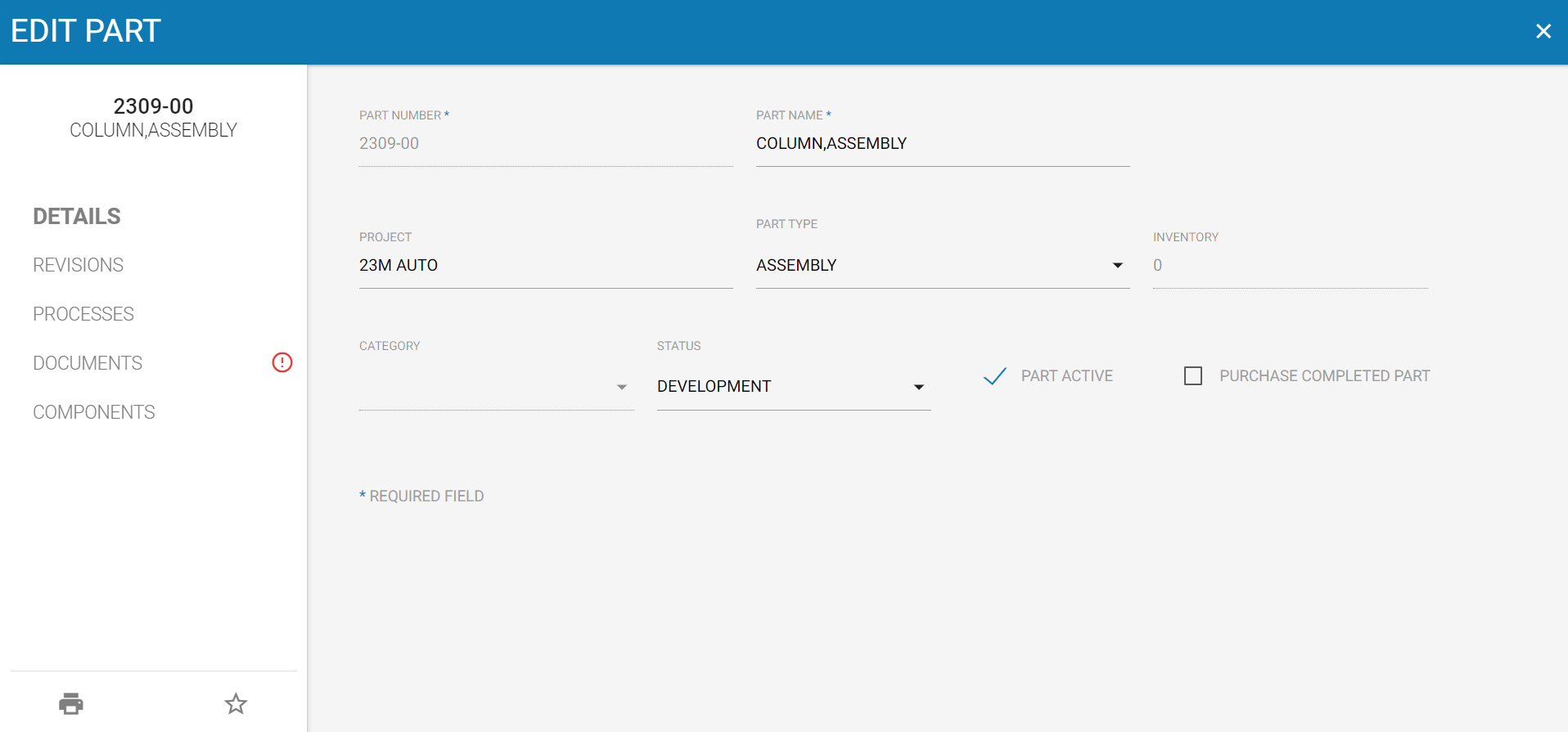Click the Project field with 23M AUTO
Viewport: 1568px width, 732px height.
coord(546,266)
